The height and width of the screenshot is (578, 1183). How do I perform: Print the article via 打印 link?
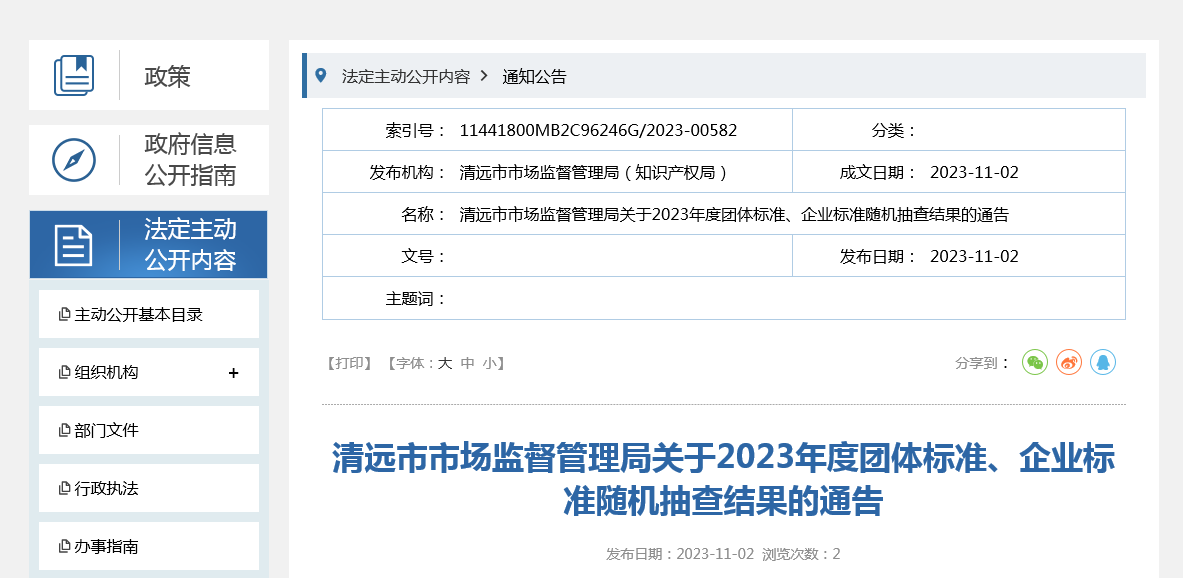pyautogui.click(x=349, y=363)
